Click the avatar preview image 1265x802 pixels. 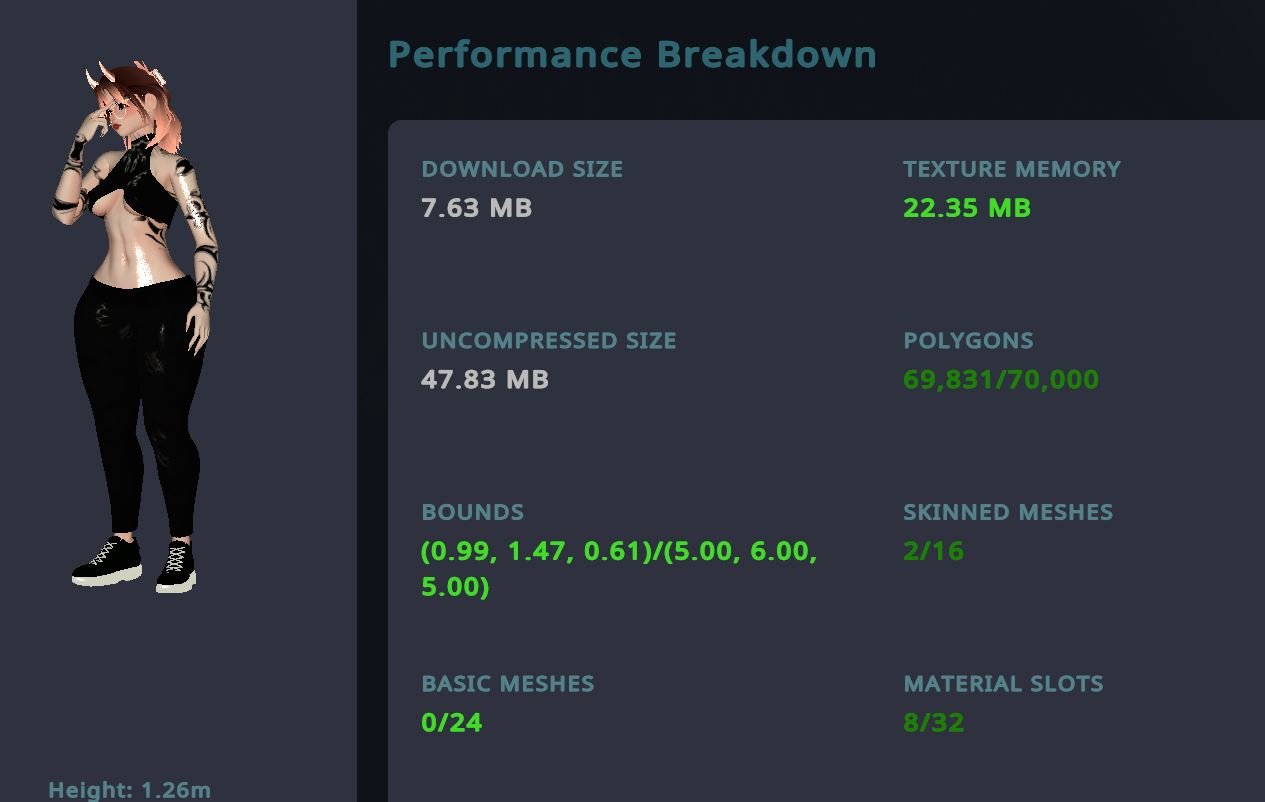coord(135,328)
